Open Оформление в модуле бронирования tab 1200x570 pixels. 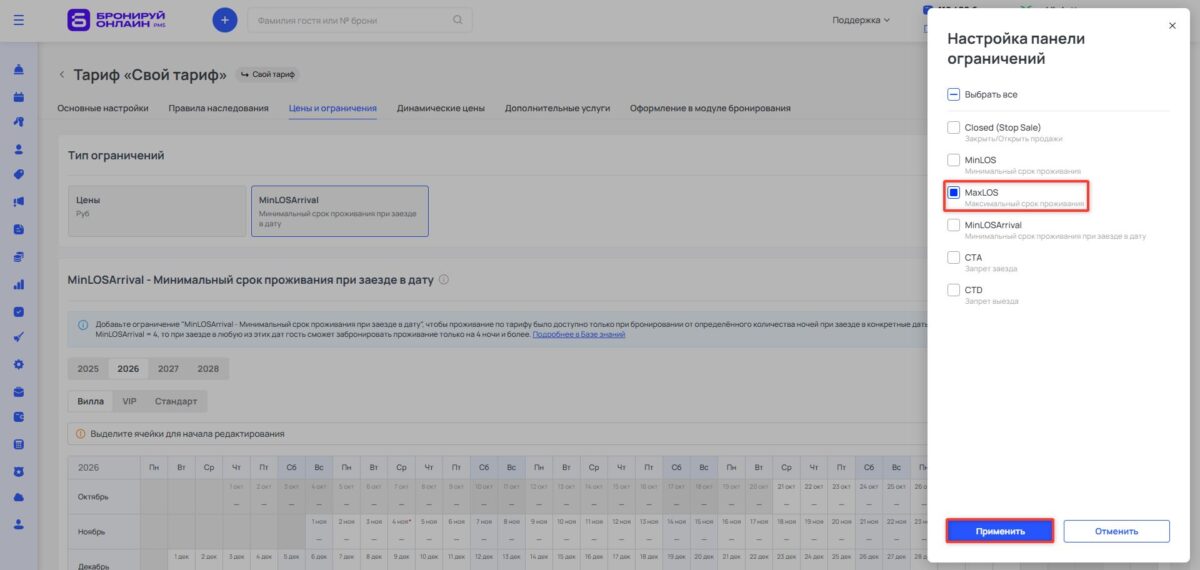pos(710,108)
